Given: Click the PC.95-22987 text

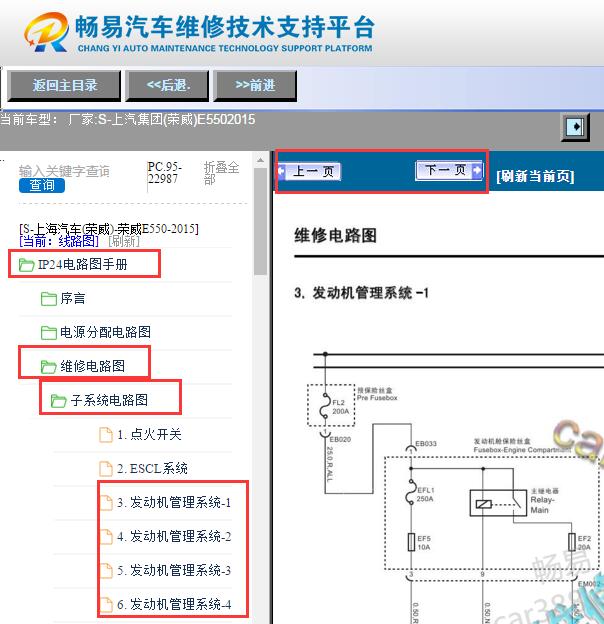Looking at the screenshot, I should click(164, 173).
